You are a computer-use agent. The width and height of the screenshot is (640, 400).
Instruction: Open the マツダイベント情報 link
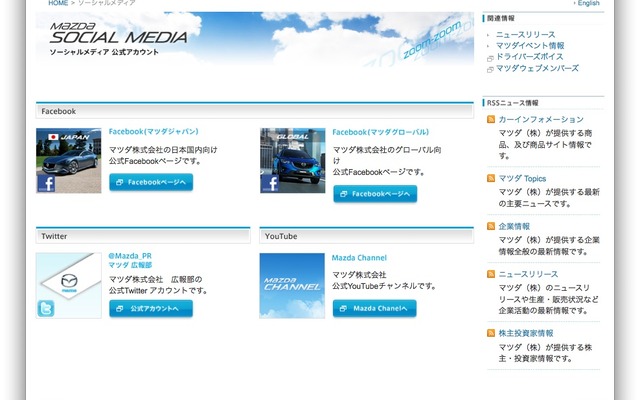(x=530, y=45)
